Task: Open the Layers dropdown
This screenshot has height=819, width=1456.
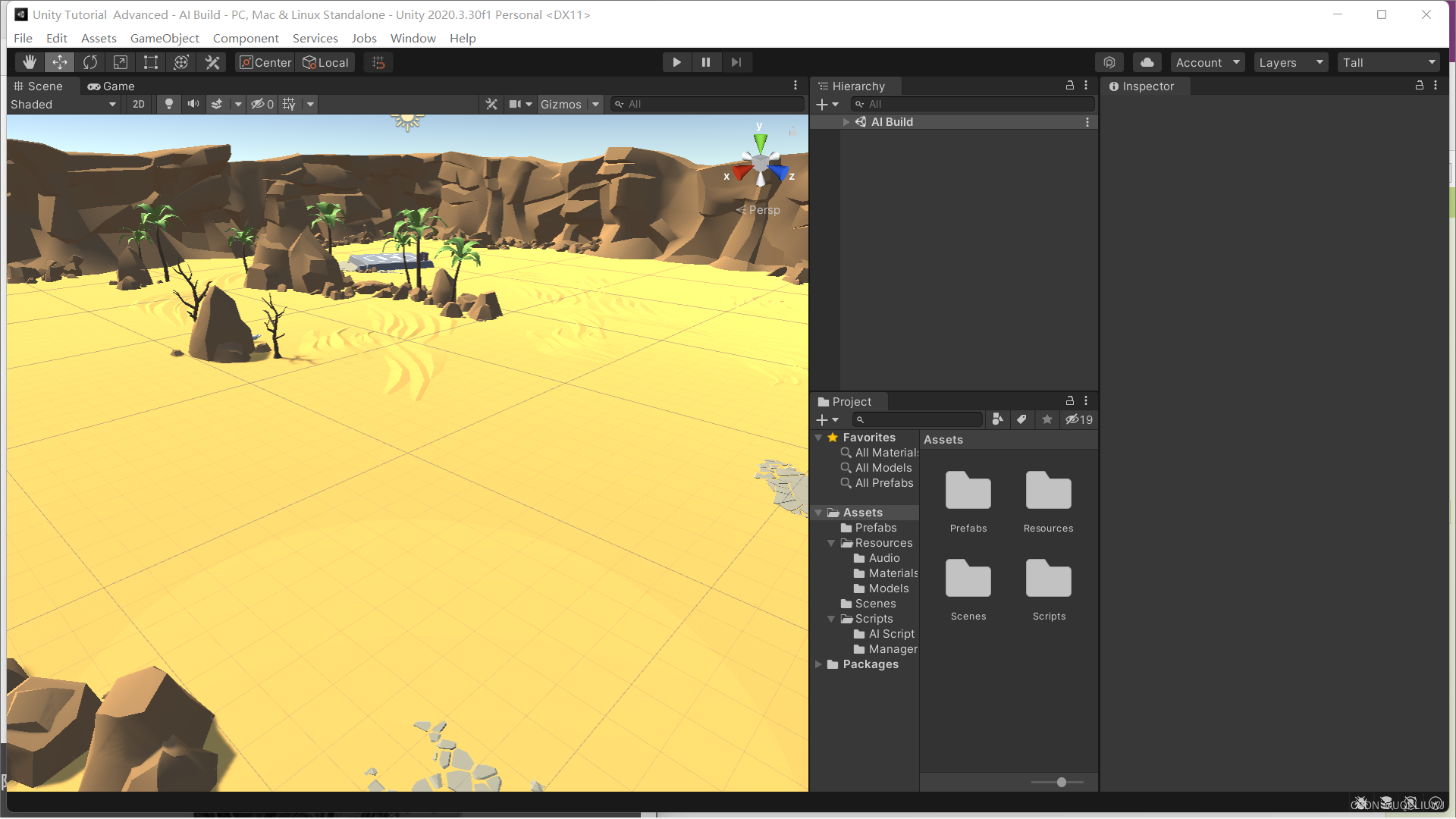Action: click(x=1291, y=62)
